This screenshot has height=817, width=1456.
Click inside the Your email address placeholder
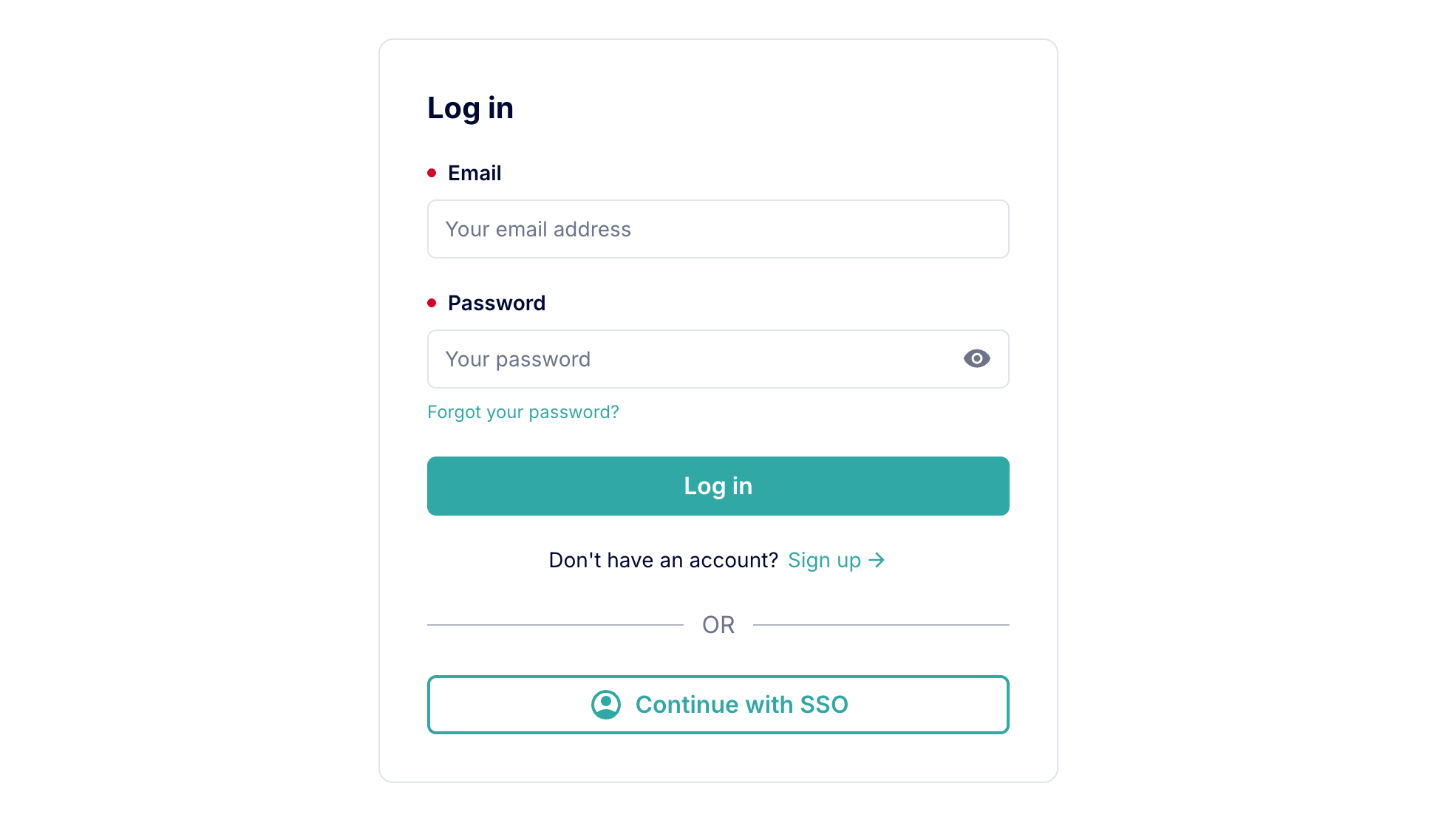(537, 229)
